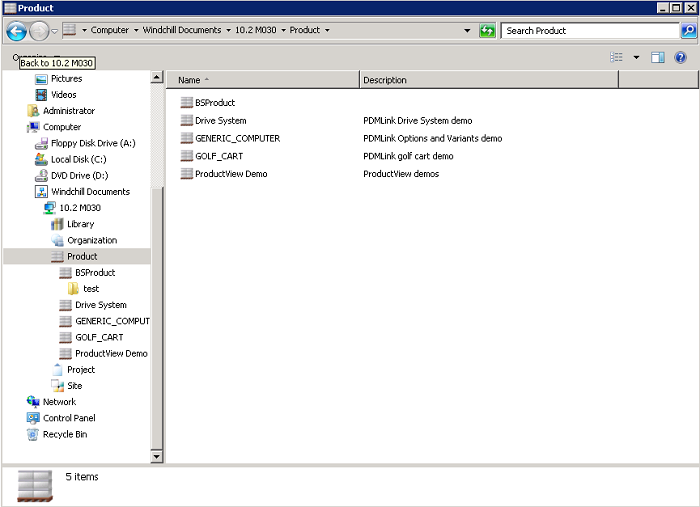This screenshot has height=507, width=700.
Task: Open the address bar history dropdown
Action: coord(467,31)
